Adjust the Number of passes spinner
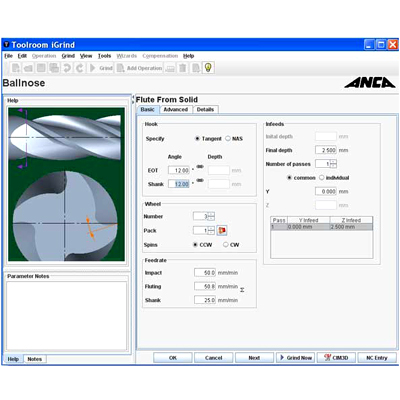The image size is (400, 400). [x=333, y=164]
